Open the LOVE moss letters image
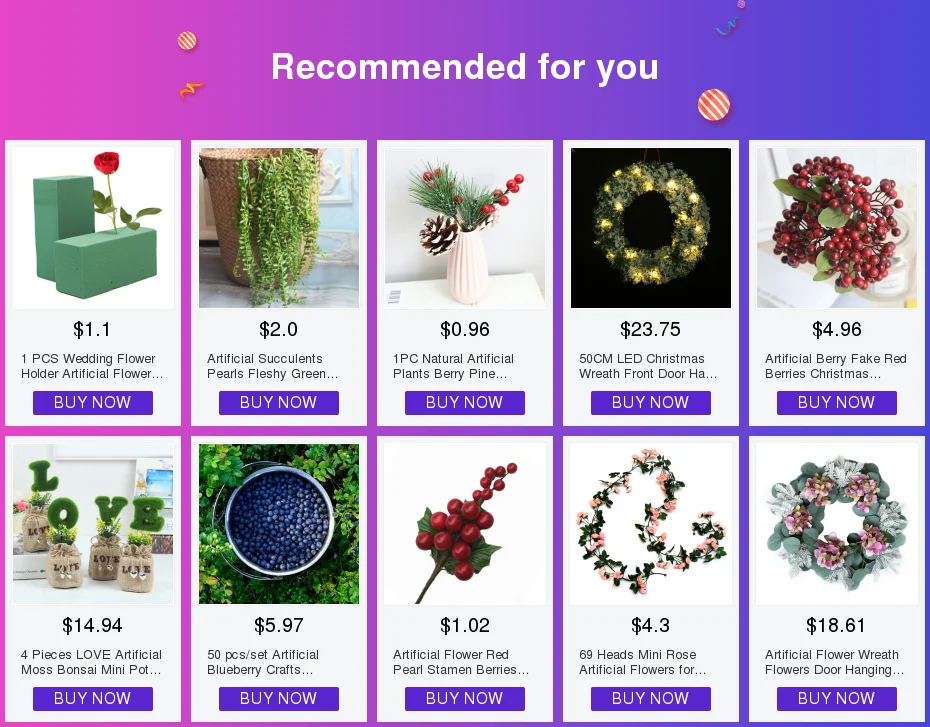Image resolution: width=930 pixels, height=727 pixels. (x=93, y=524)
